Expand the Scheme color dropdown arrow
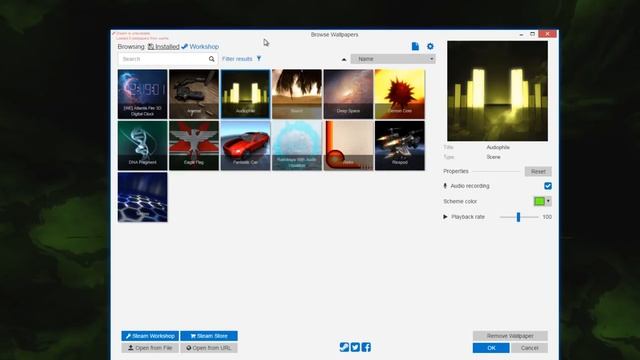 click(548, 201)
